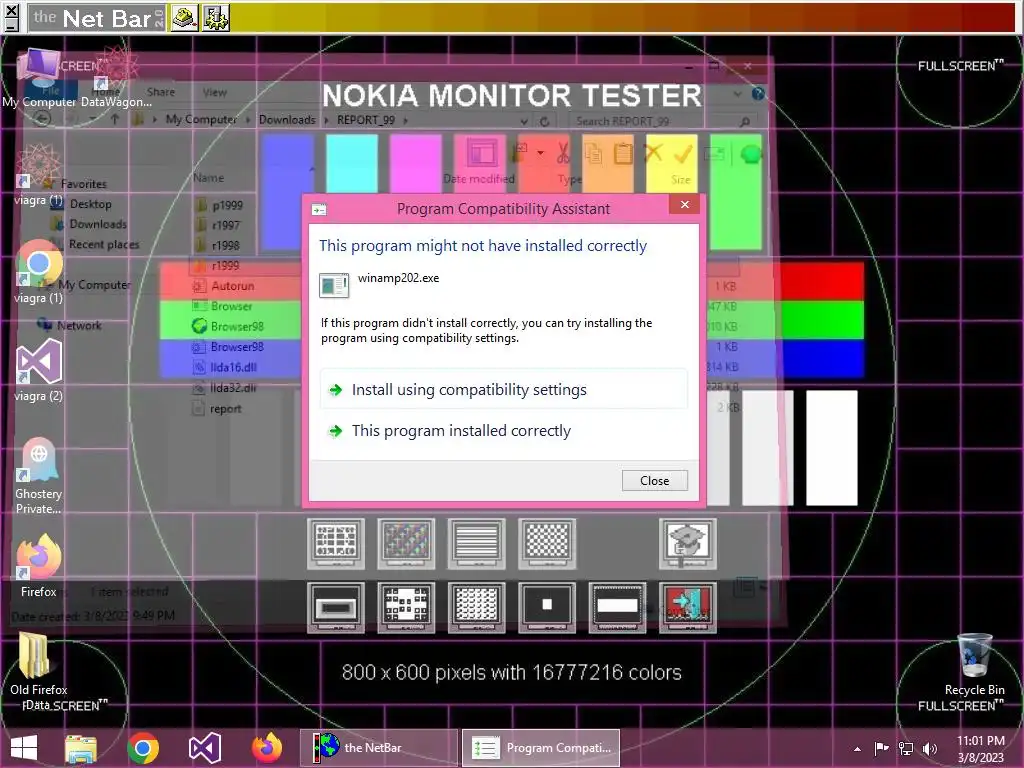Switch to the View ribbon tab
This screenshot has height=768, width=1024.
214,93
